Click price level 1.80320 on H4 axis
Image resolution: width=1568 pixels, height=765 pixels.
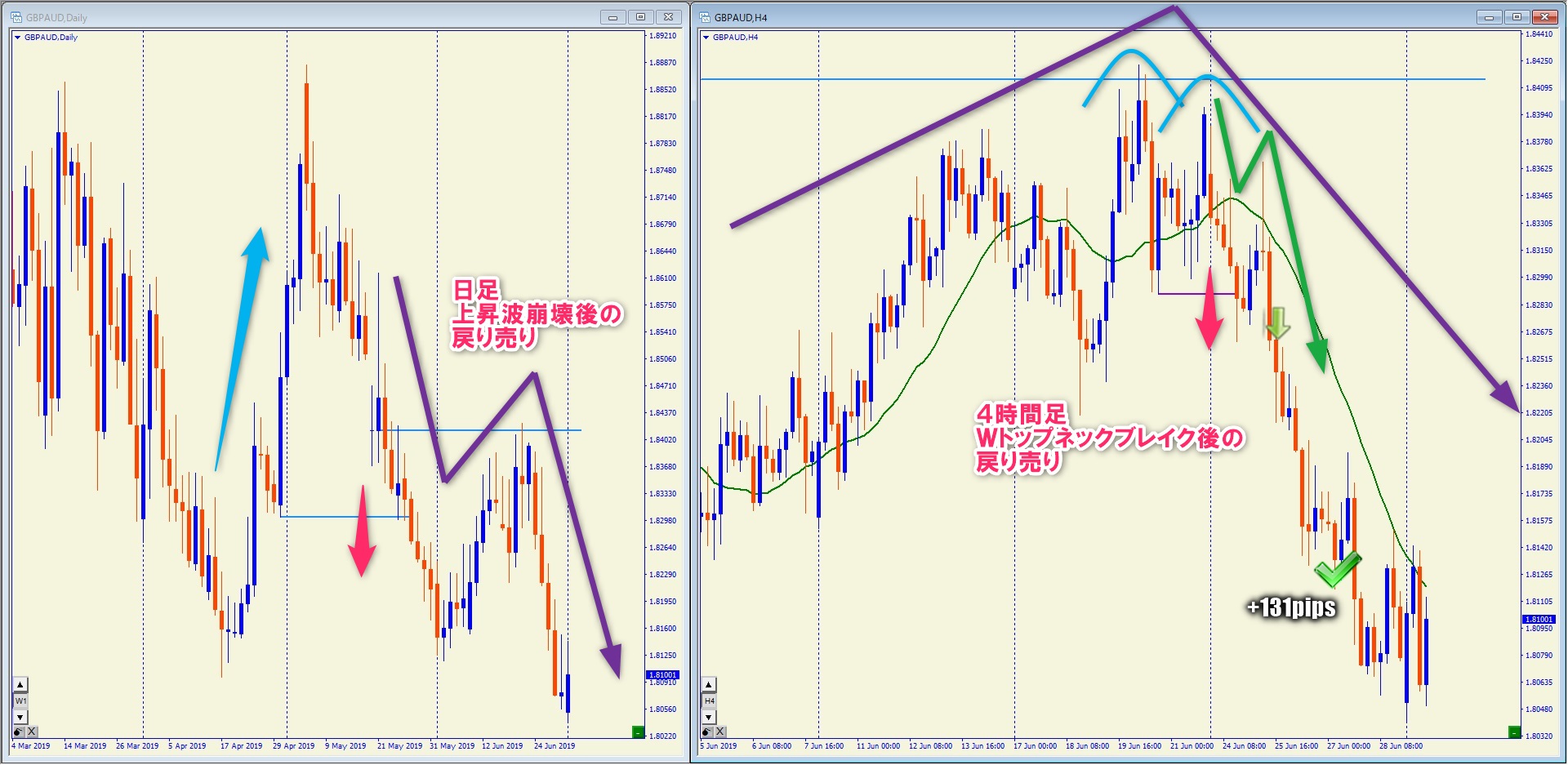pyautogui.click(x=1539, y=736)
